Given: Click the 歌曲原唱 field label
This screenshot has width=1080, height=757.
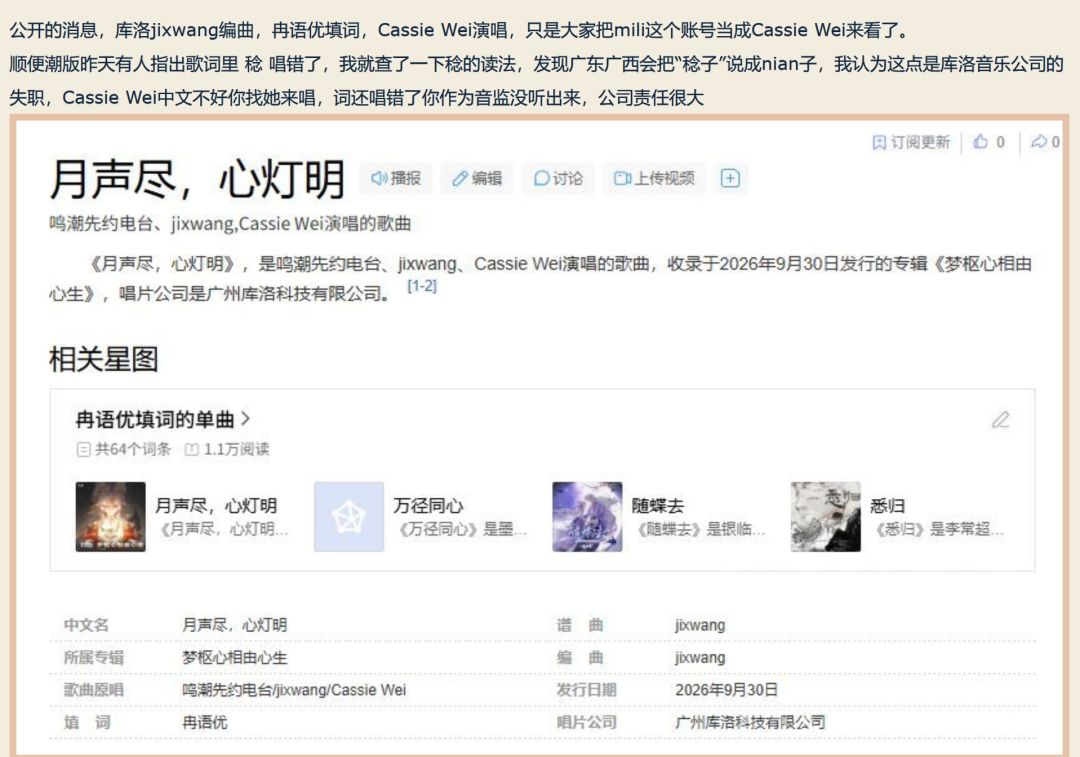Looking at the screenshot, I should [x=94, y=689].
